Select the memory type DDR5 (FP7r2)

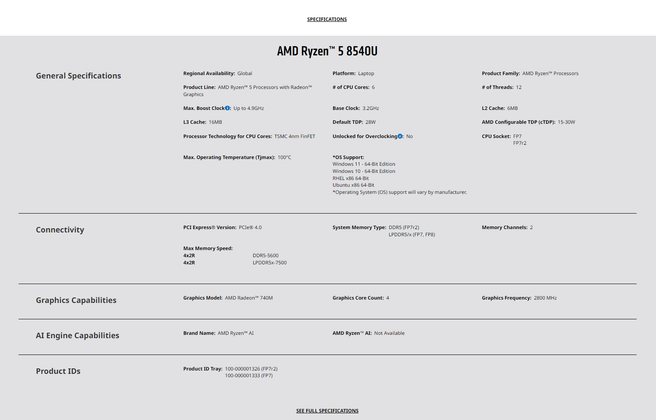(404, 228)
